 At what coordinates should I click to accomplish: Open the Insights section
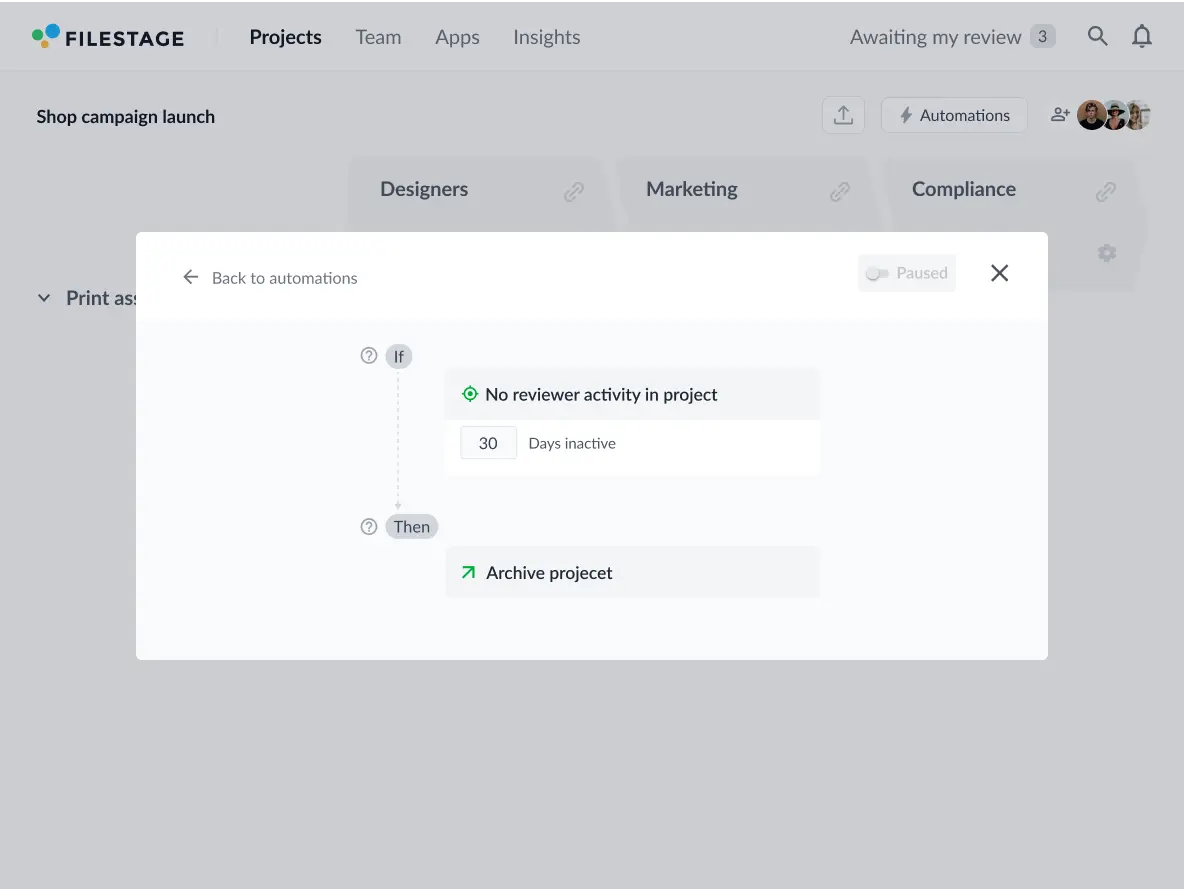546,37
